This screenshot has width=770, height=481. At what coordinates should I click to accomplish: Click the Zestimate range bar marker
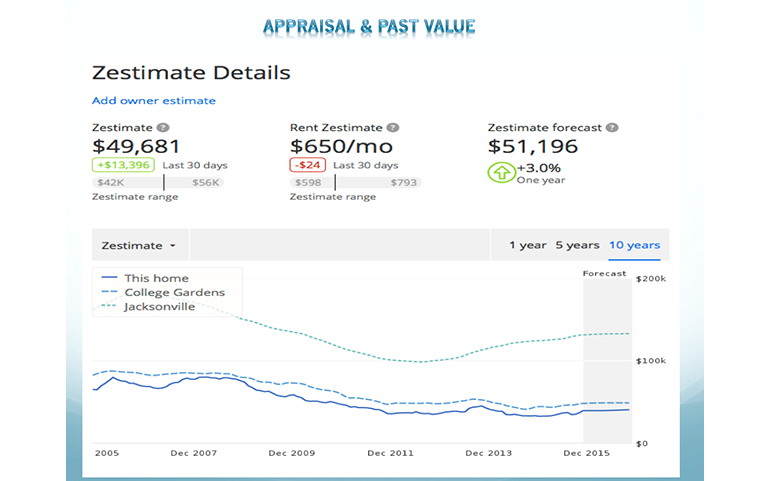pyautogui.click(x=163, y=183)
